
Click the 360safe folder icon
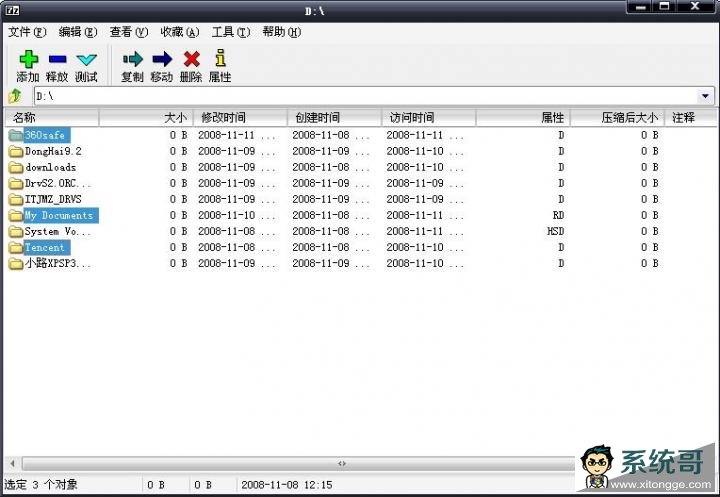click(16, 135)
